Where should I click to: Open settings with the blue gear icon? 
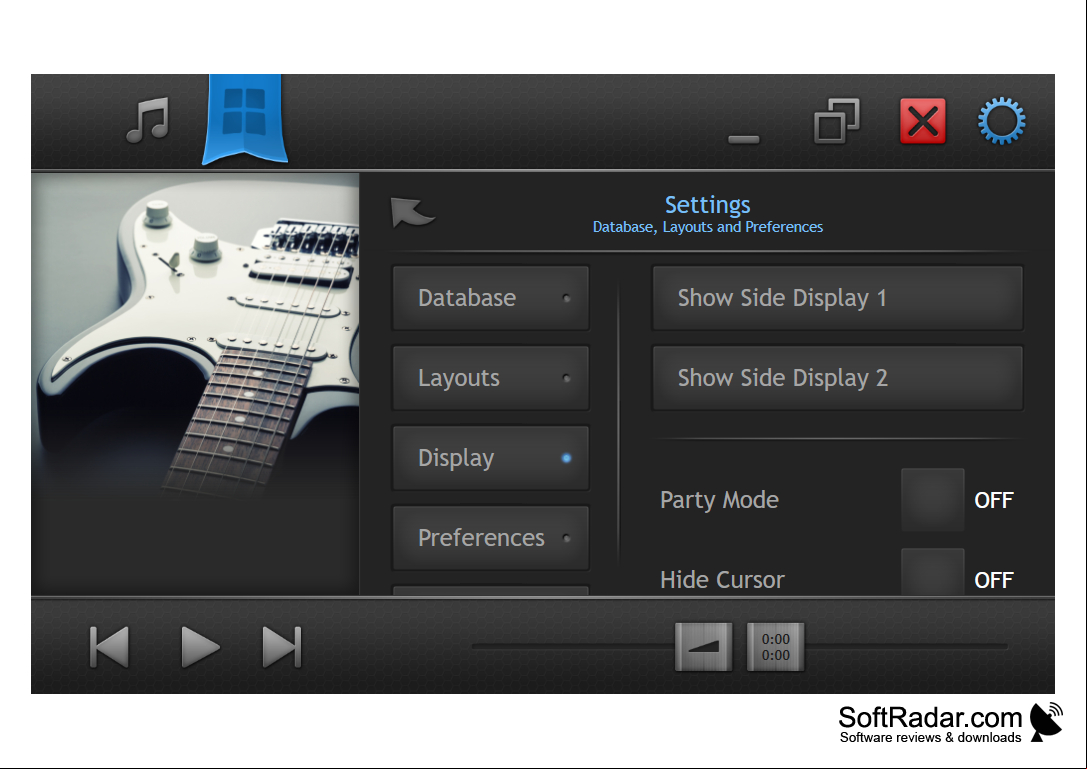tap(1002, 121)
